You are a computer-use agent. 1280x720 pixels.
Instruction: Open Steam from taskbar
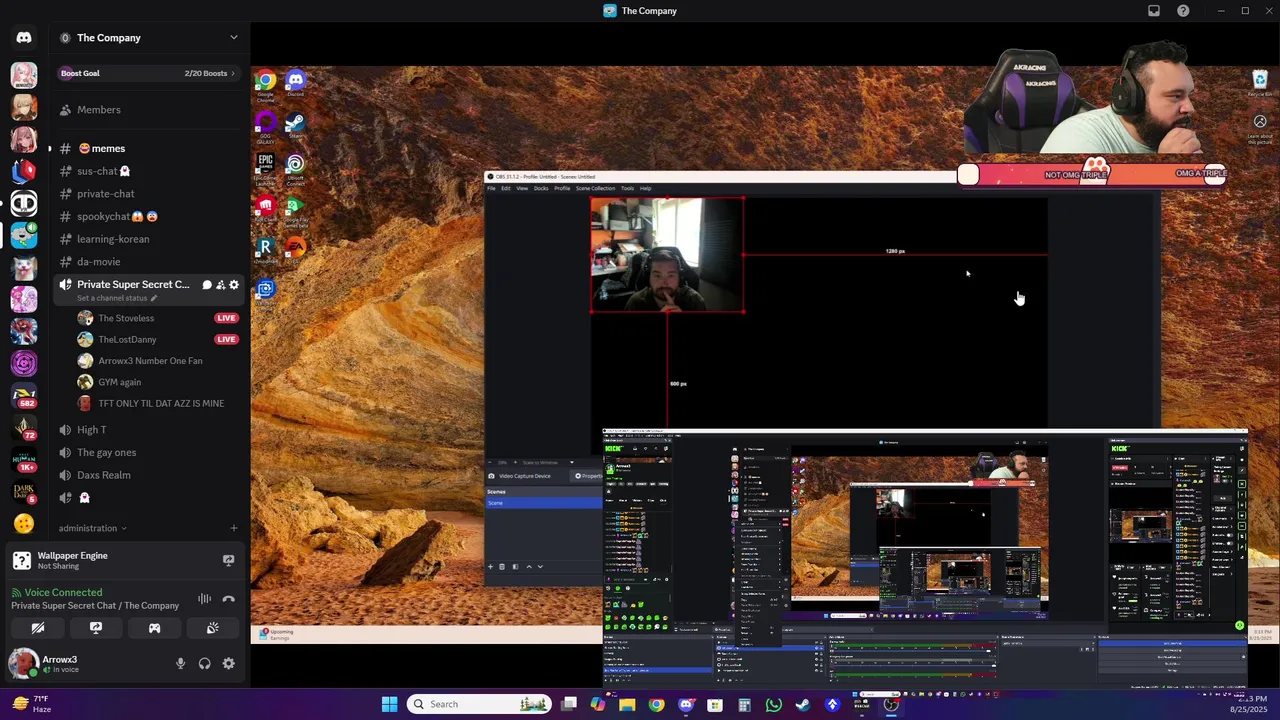click(802, 704)
